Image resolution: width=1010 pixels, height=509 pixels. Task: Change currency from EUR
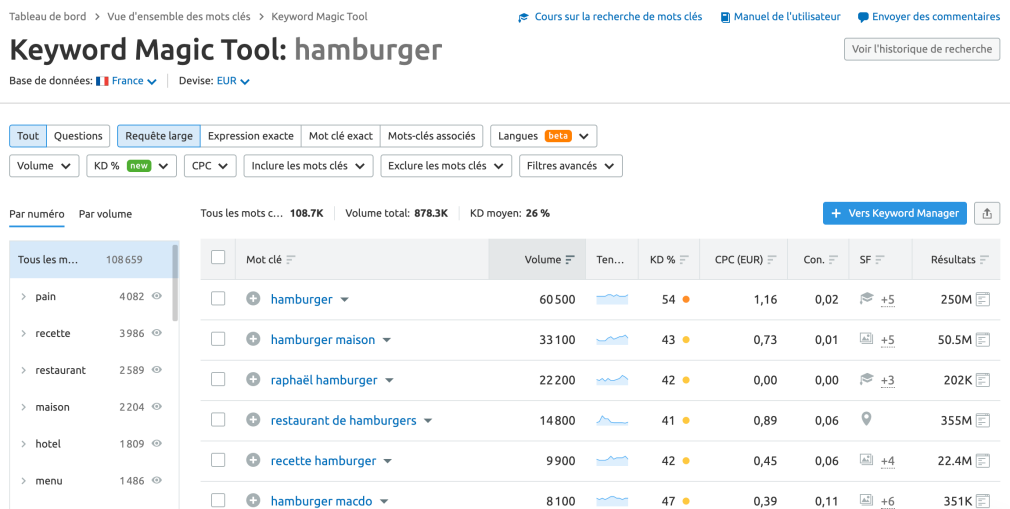233,81
